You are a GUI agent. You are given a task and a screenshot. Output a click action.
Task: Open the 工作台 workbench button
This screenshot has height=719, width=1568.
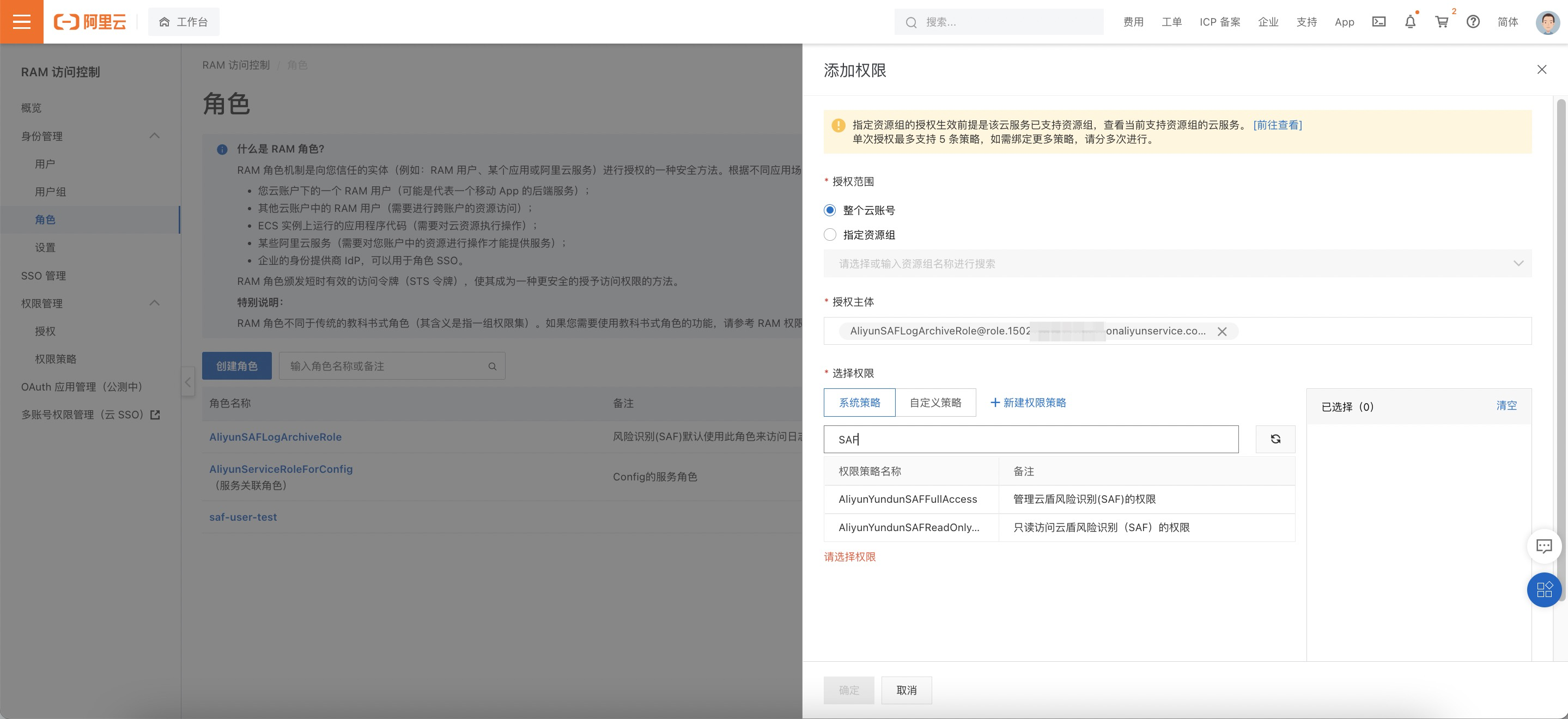tap(183, 22)
